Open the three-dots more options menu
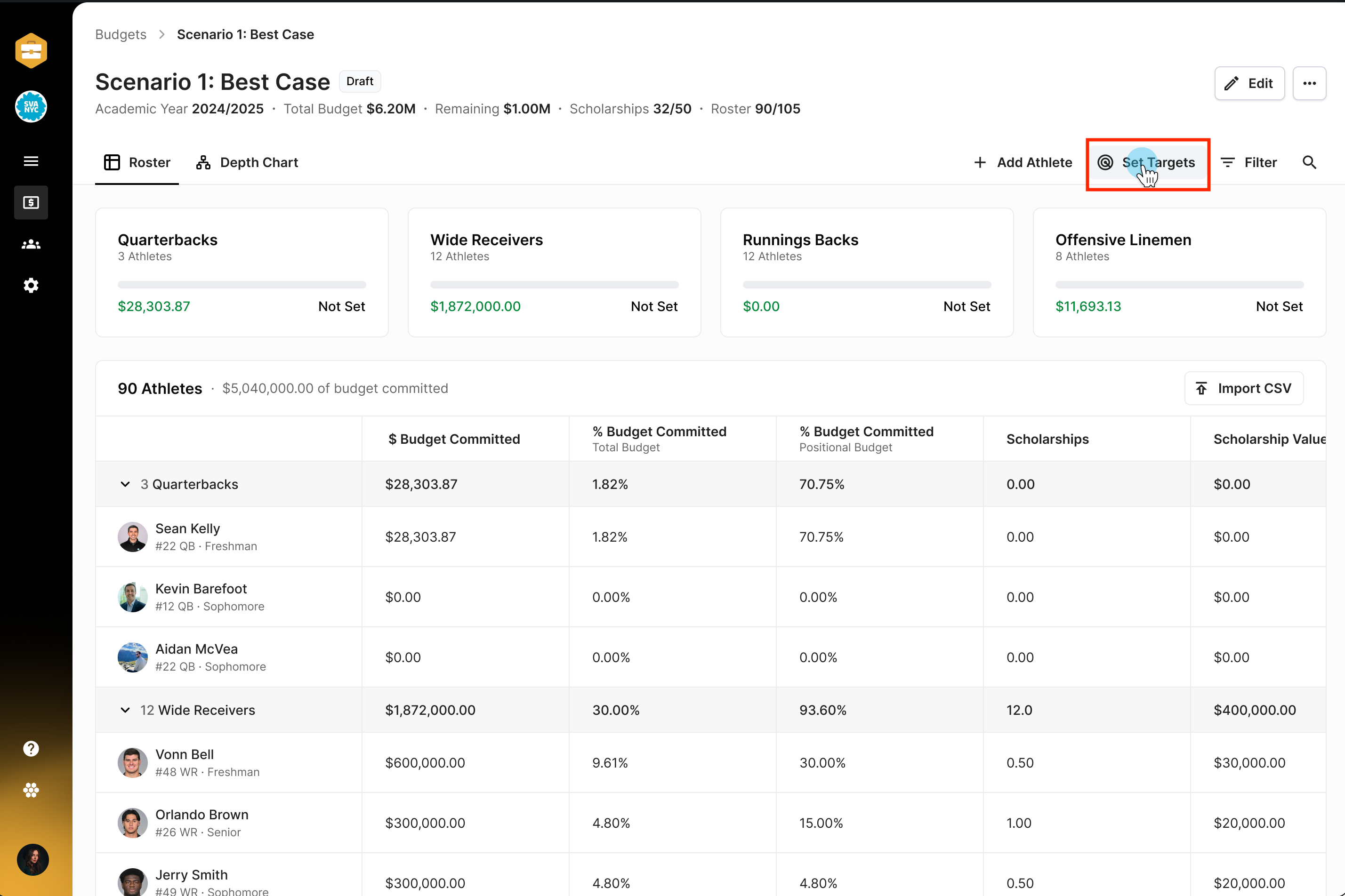 point(1309,83)
